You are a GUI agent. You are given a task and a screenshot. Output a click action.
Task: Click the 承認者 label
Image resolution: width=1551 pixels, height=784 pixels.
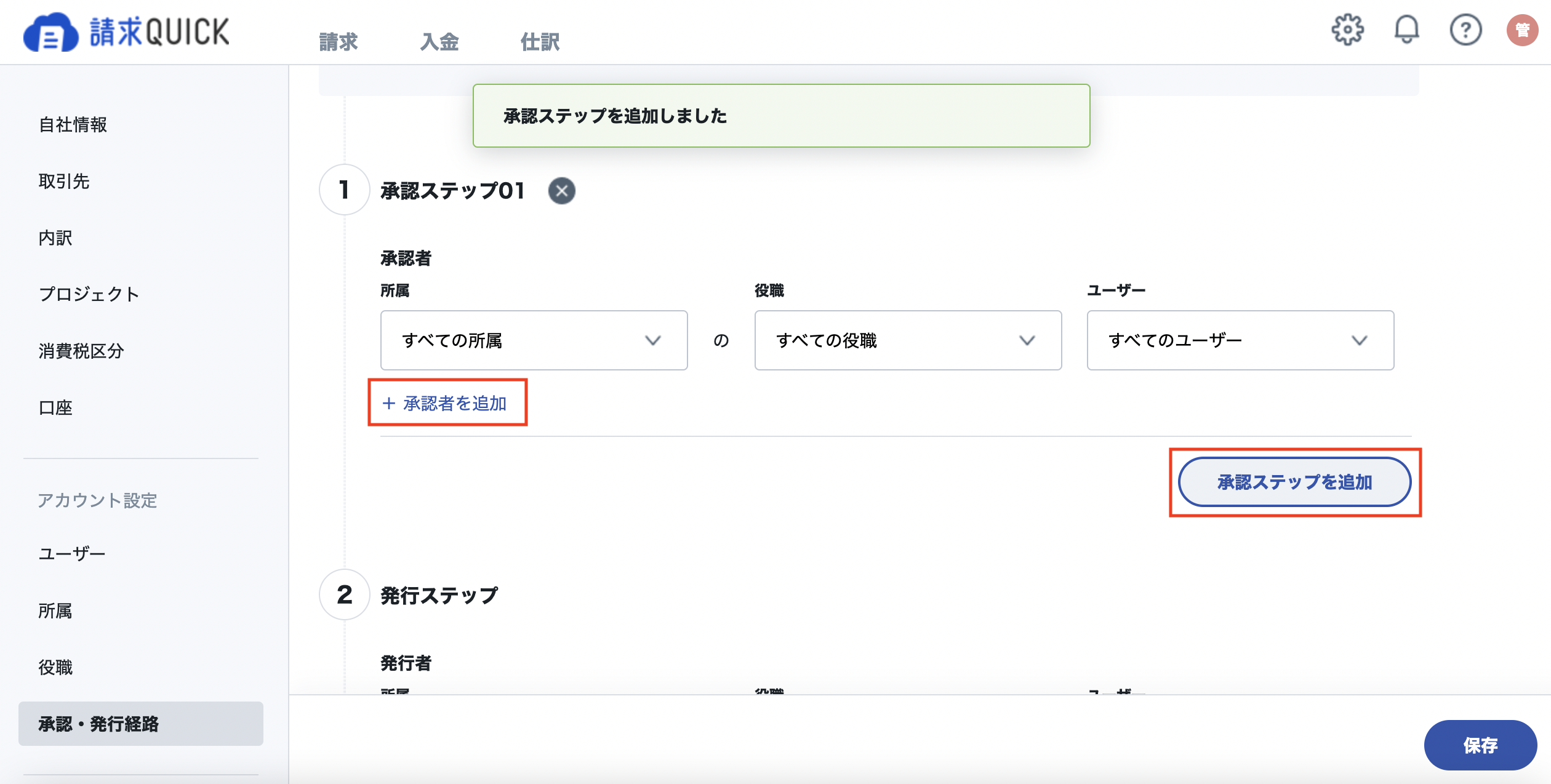406,258
